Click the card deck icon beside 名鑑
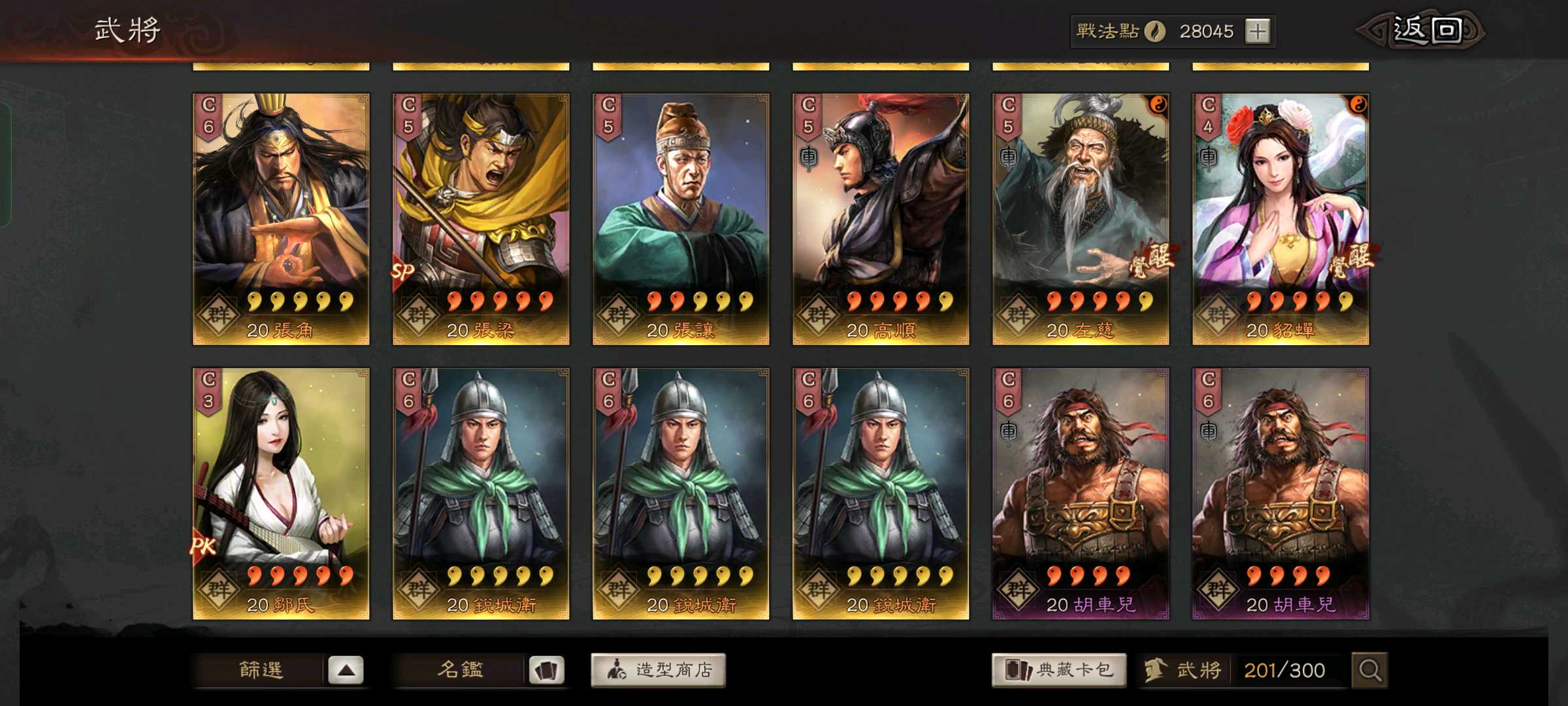1568x706 pixels. point(546,670)
